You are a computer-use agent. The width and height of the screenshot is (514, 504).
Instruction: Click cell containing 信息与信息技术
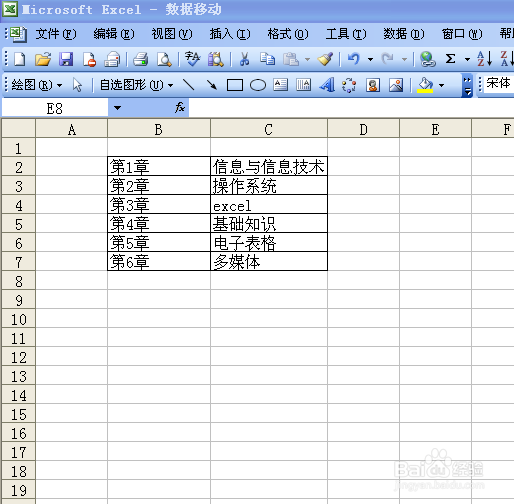[x=269, y=166]
